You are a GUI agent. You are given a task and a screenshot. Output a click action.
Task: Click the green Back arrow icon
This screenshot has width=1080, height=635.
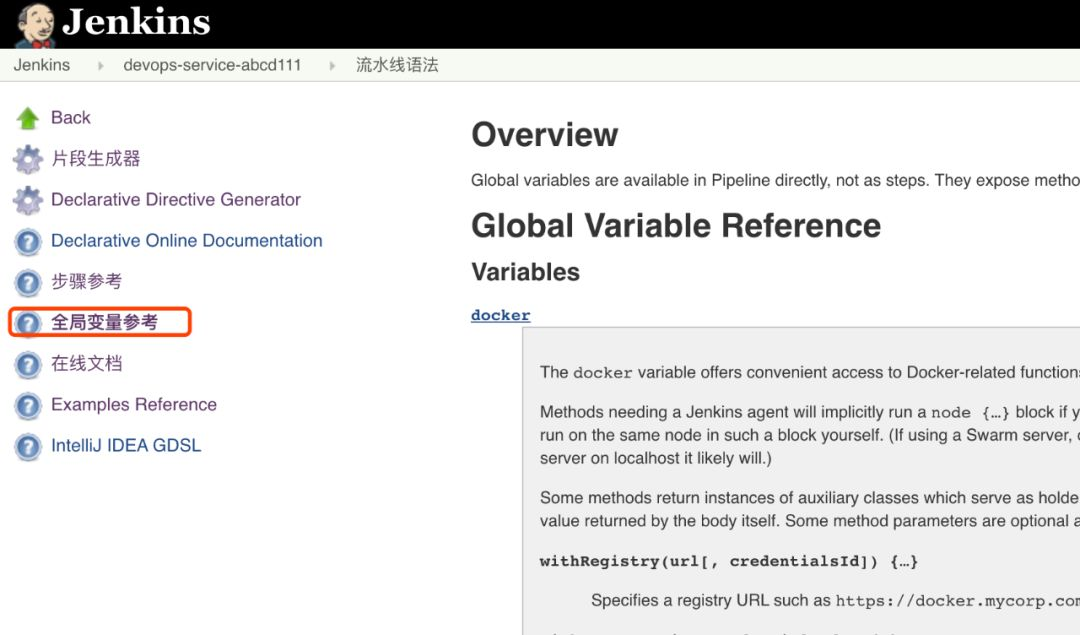(x=28, y=118)
